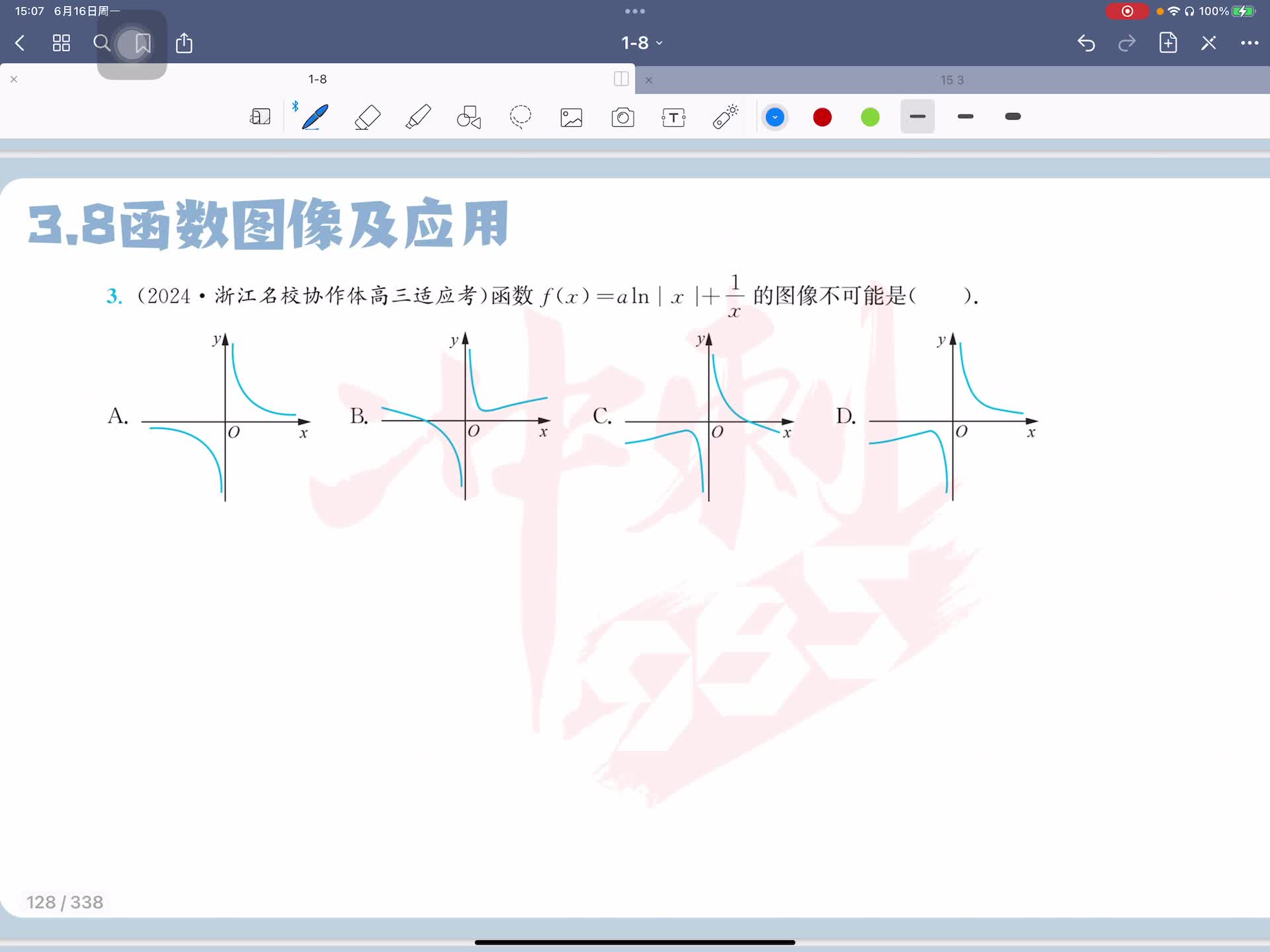Toggle bookmark for this page

pos(142,44)
